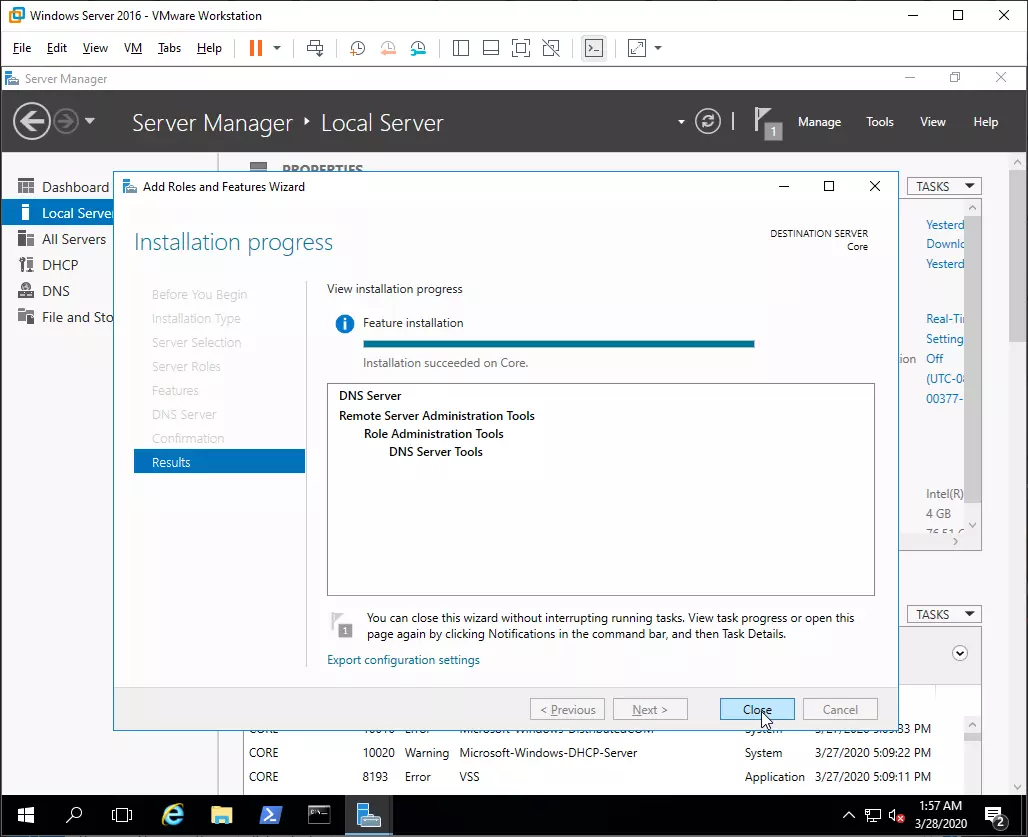The image size is (1028, 837).
Task: Click the properties pane vertical scrollbar
Action: [x=973, y=357]
